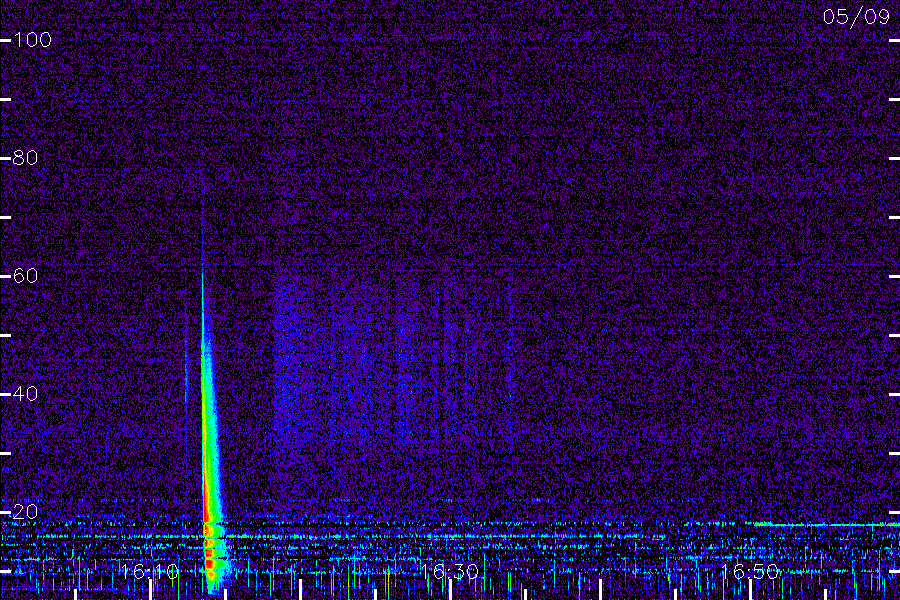Click the 05/09 date label

coord(856,17)
